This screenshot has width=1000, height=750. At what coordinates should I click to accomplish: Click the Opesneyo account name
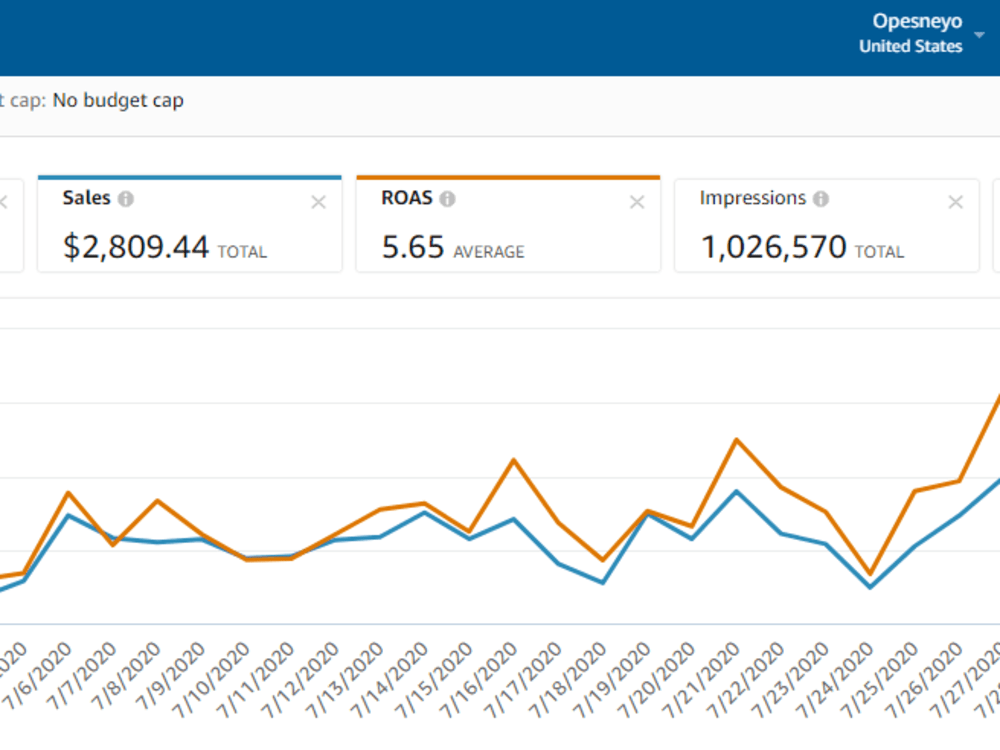click(x=917, y=21)
